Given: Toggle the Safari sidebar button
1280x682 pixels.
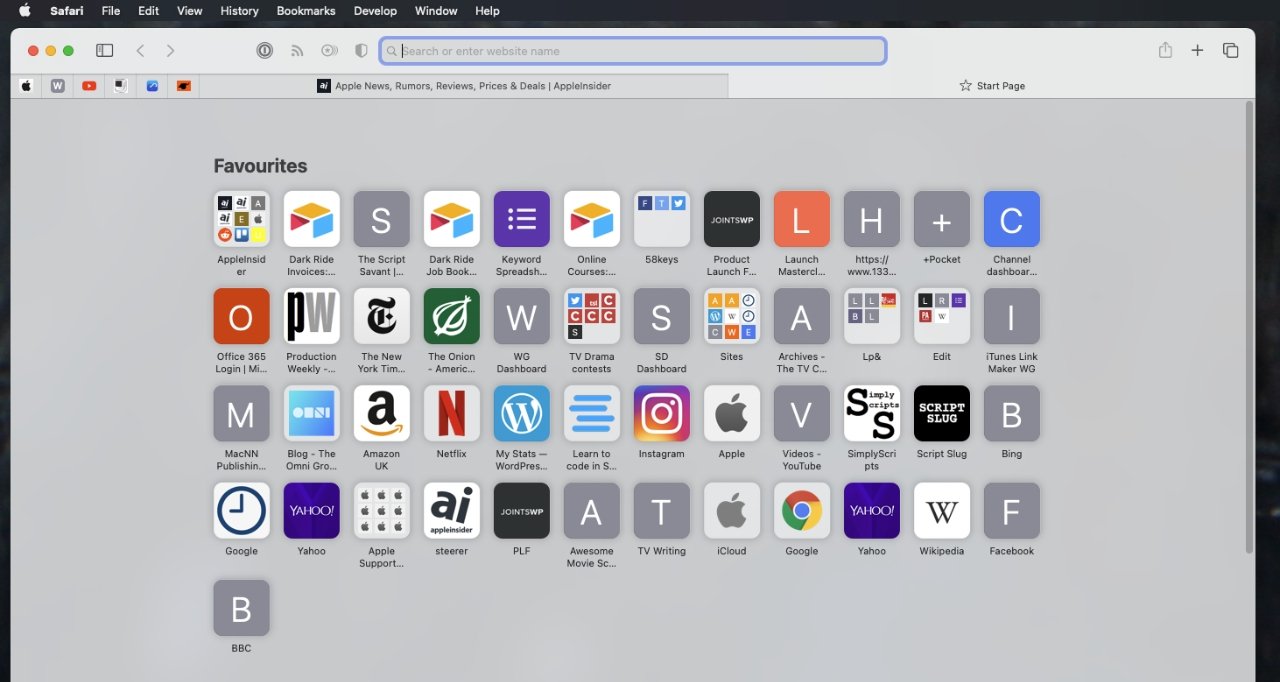Looking at the screenshot, I should (104, 50).
